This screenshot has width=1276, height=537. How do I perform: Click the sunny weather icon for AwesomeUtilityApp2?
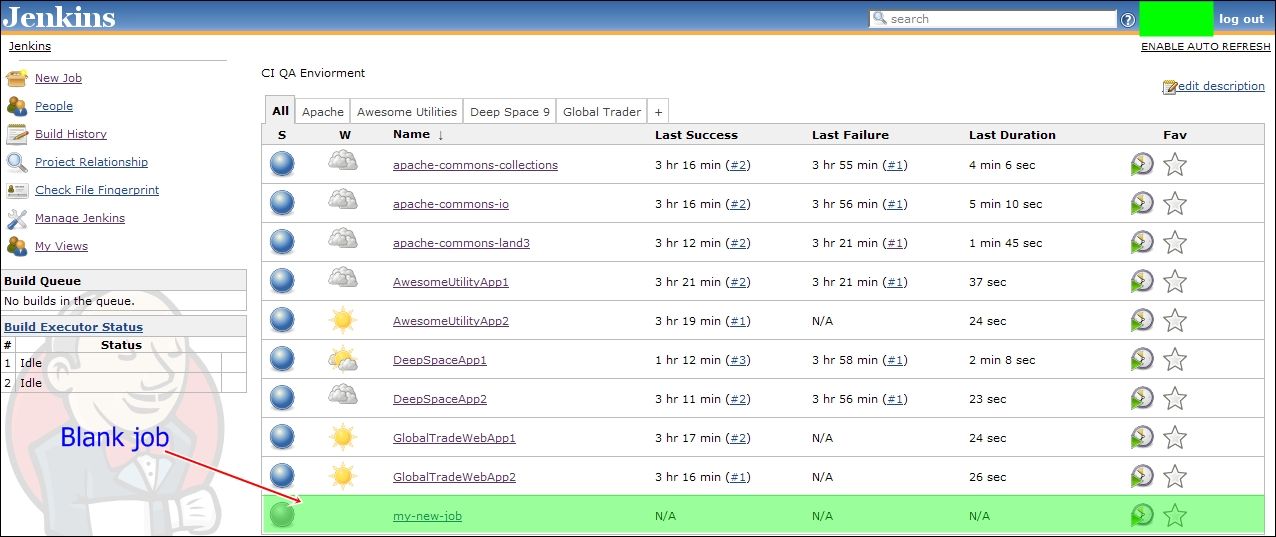click(343, 320)
